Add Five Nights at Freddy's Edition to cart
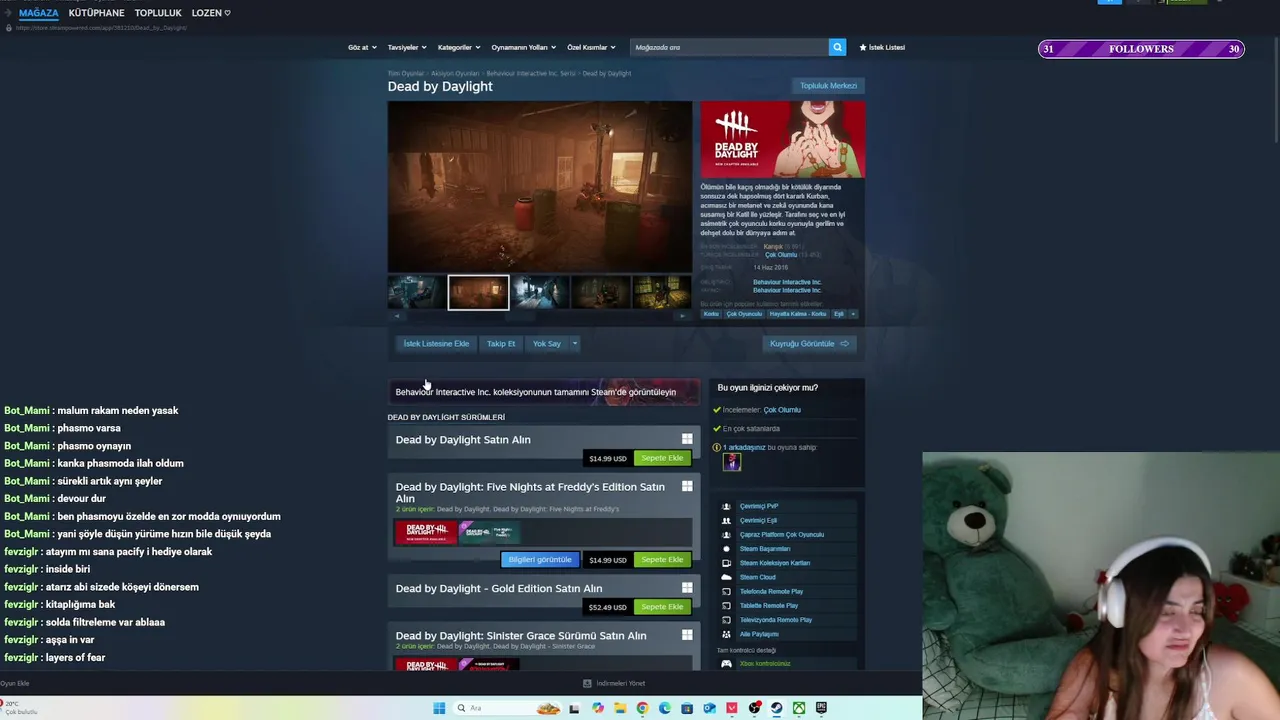Screen dimensions: 1280x720 [x=662, y=560]
